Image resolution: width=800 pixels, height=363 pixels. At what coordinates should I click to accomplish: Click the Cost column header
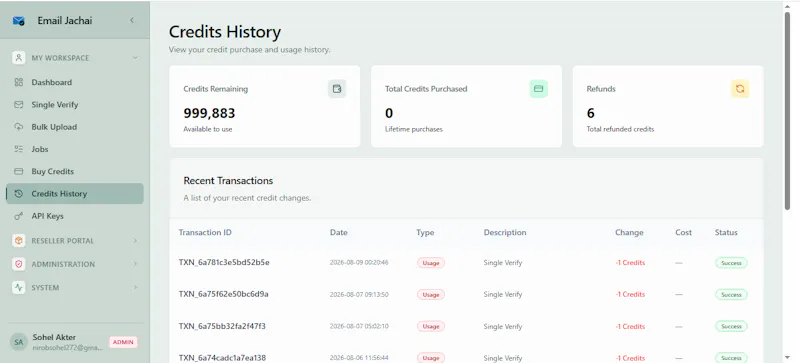pyautogui.click(x=684, y=232)
